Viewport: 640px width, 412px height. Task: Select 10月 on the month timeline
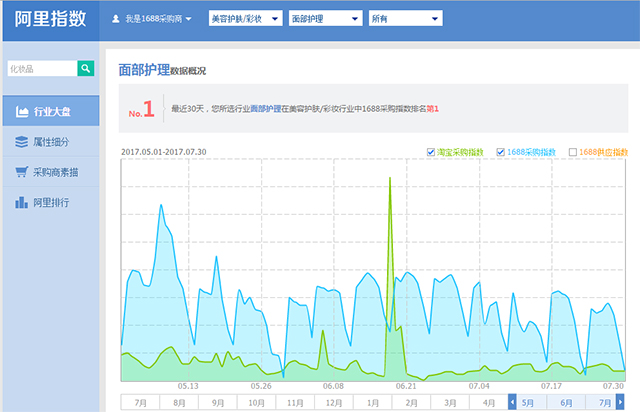coord(256,403)
